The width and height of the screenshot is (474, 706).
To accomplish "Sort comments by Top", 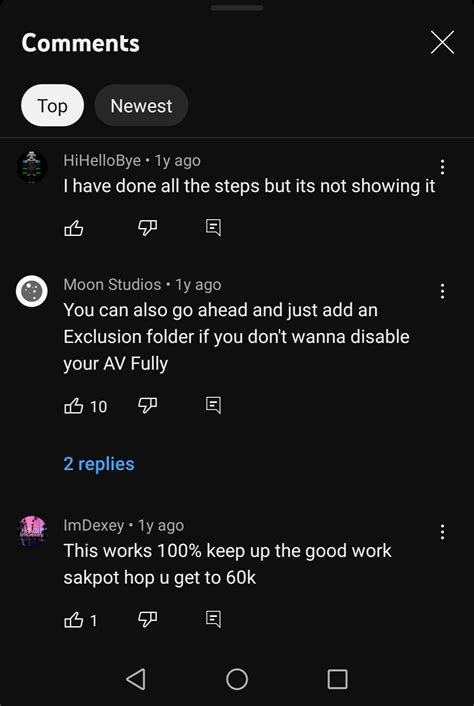I will (x=52, y=105).
